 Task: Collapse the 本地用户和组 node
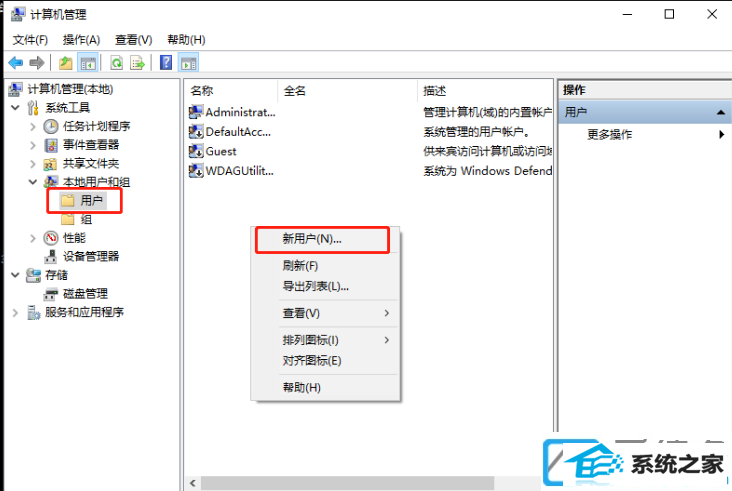click(33, 182)
